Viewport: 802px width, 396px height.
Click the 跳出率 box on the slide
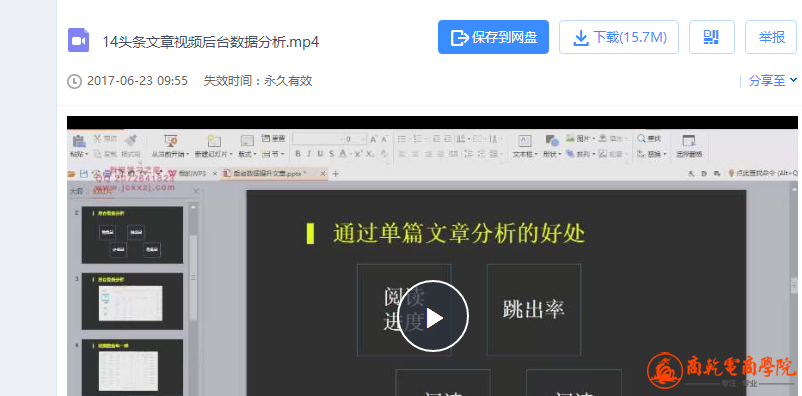[533, 310]
